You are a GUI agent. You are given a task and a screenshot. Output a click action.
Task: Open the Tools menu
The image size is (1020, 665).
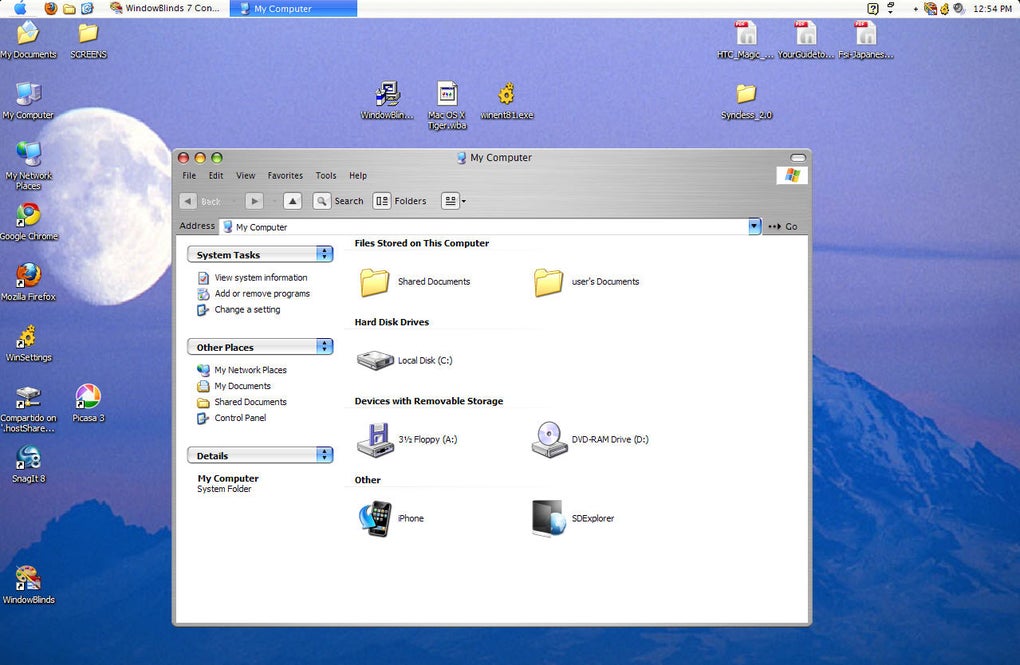click(x=326, y=176)
